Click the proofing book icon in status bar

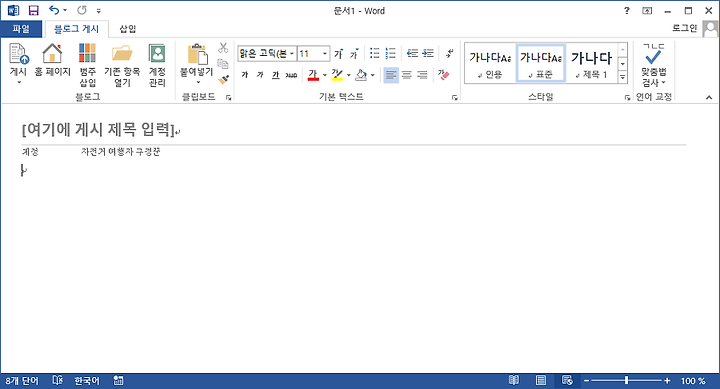57,380
